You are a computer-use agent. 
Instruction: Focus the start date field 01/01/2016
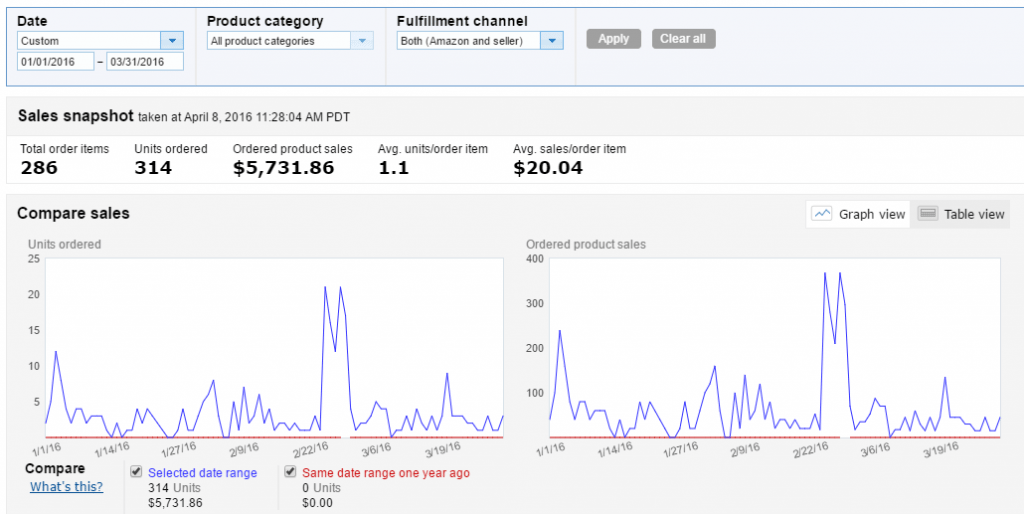point(55,62)
